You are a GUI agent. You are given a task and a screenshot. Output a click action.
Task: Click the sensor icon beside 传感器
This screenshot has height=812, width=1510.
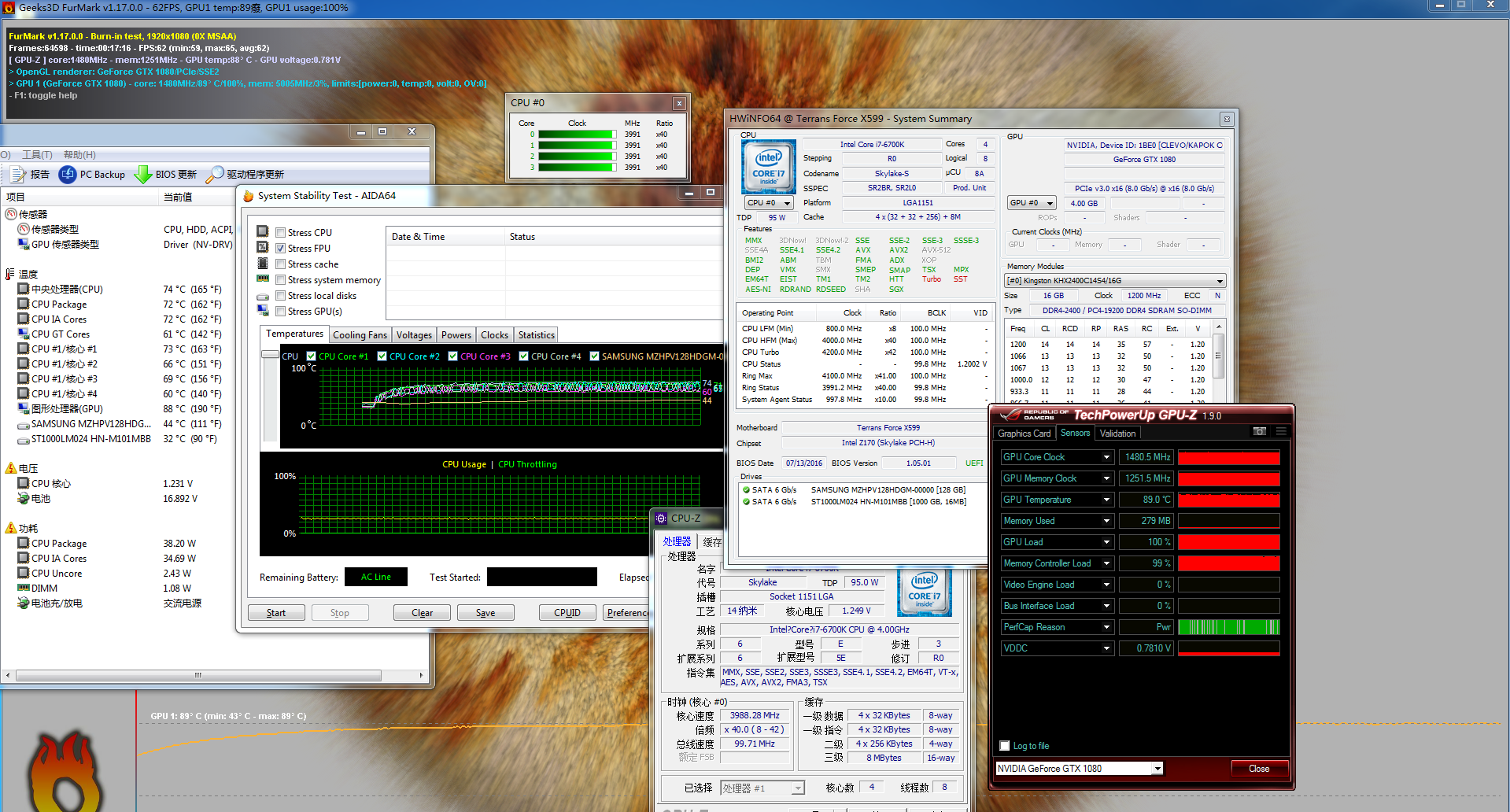pos(11,214)
